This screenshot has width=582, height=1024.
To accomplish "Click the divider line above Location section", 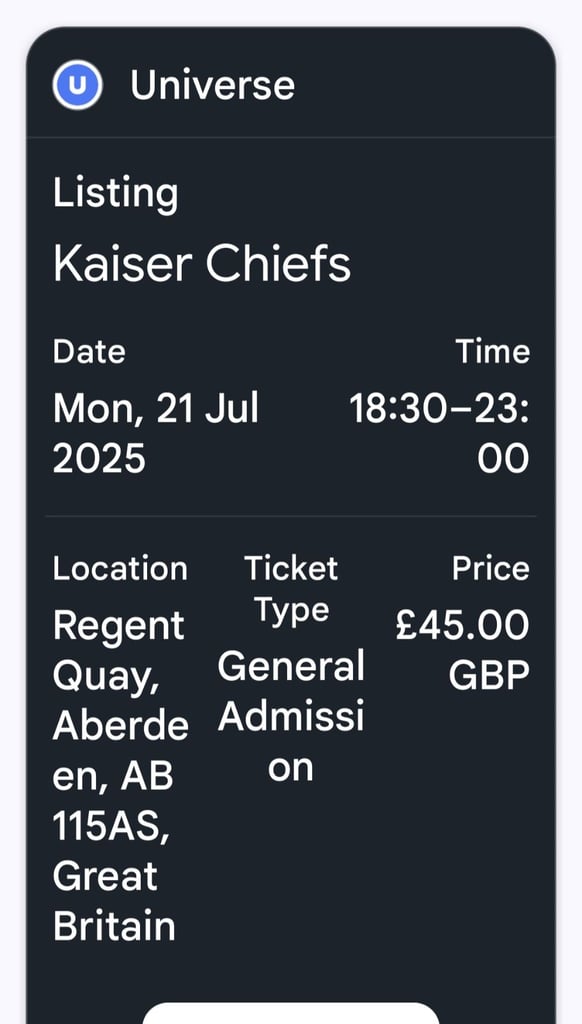I will coord(291,517).
